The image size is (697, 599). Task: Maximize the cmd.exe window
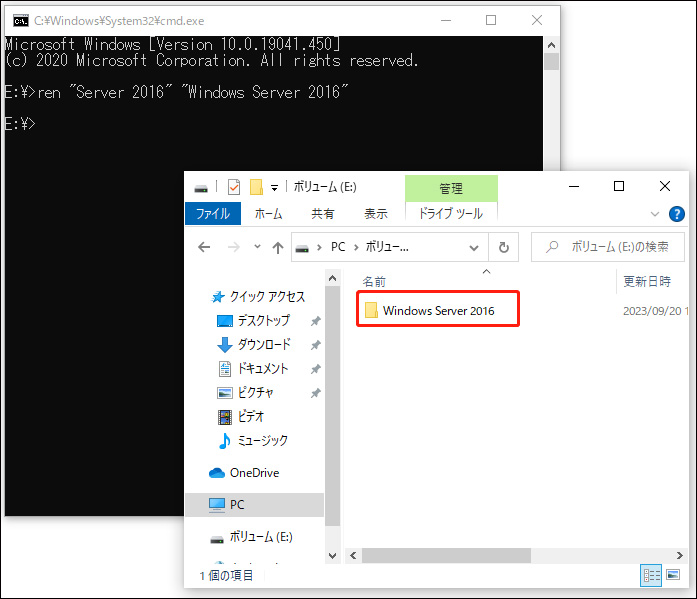491,20
